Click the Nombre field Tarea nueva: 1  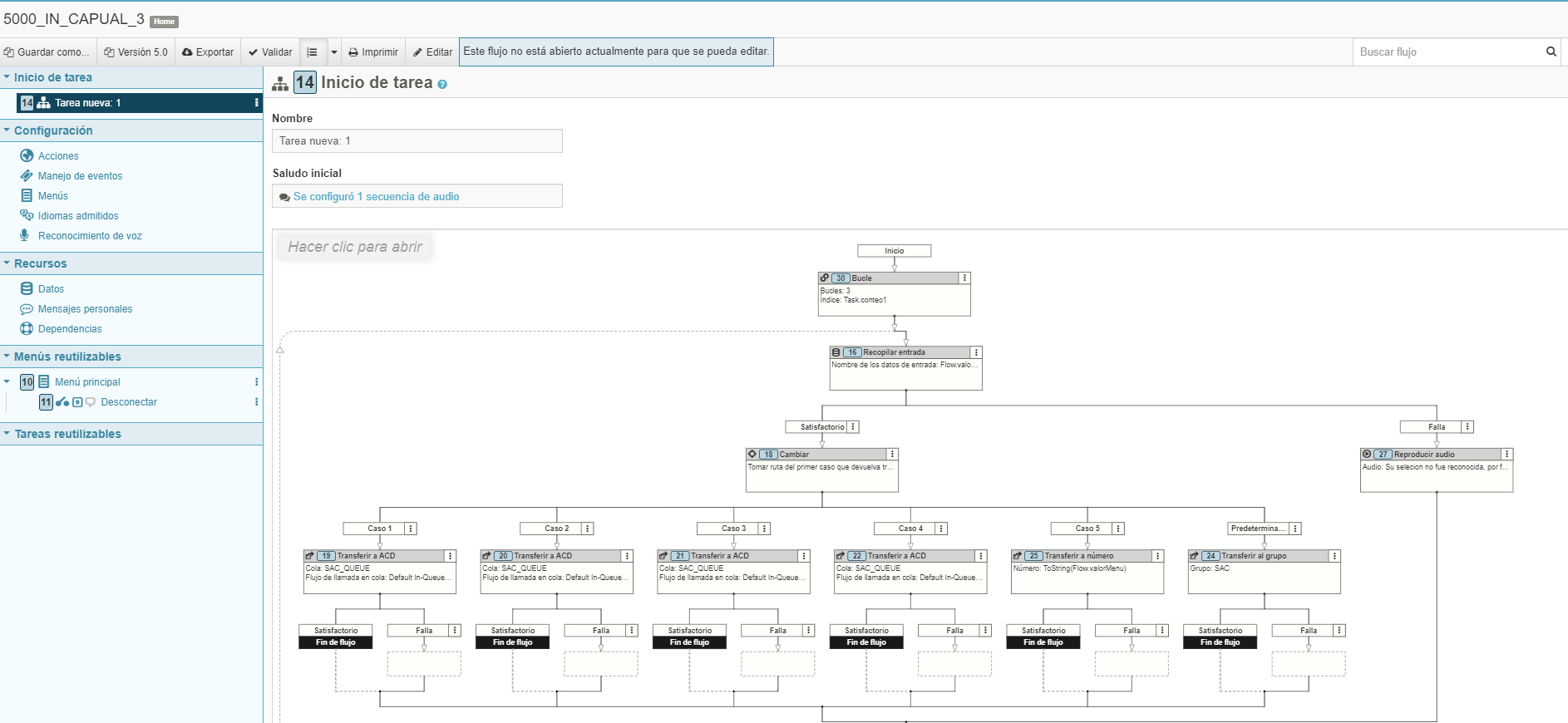pos(417,141)
